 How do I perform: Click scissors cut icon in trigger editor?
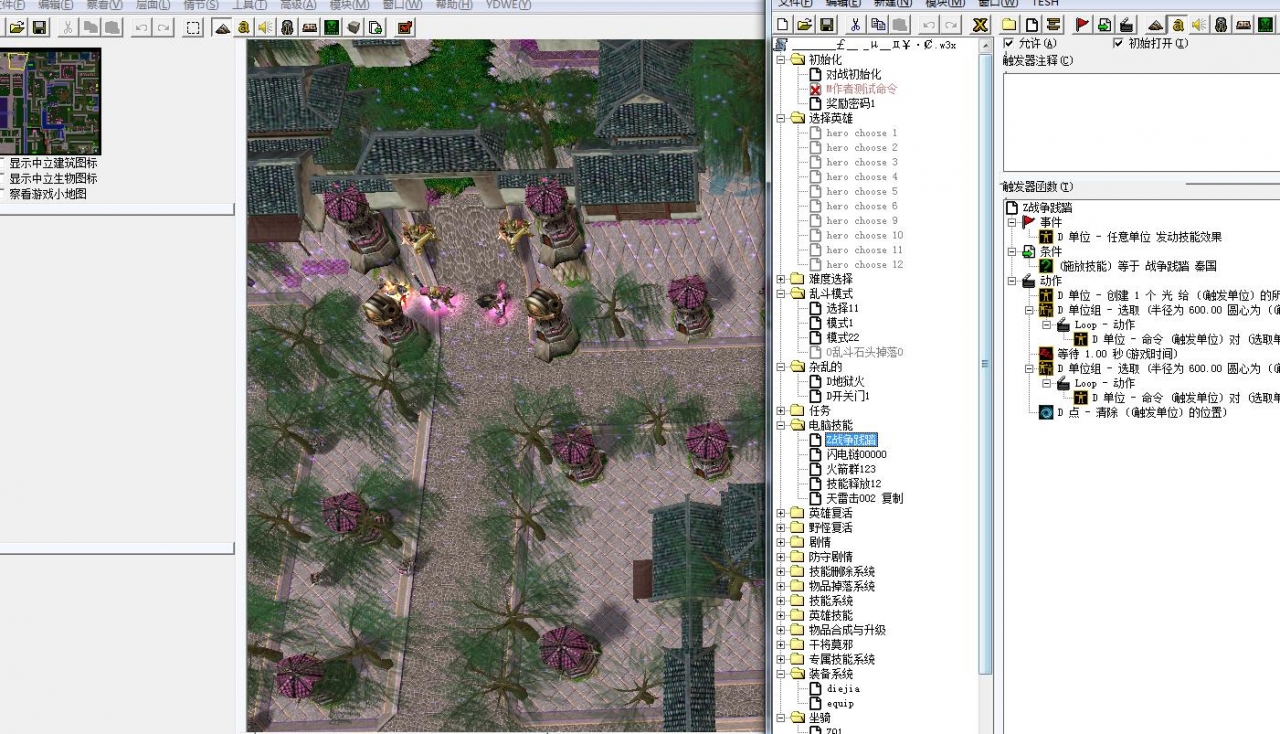click(855, 25)
